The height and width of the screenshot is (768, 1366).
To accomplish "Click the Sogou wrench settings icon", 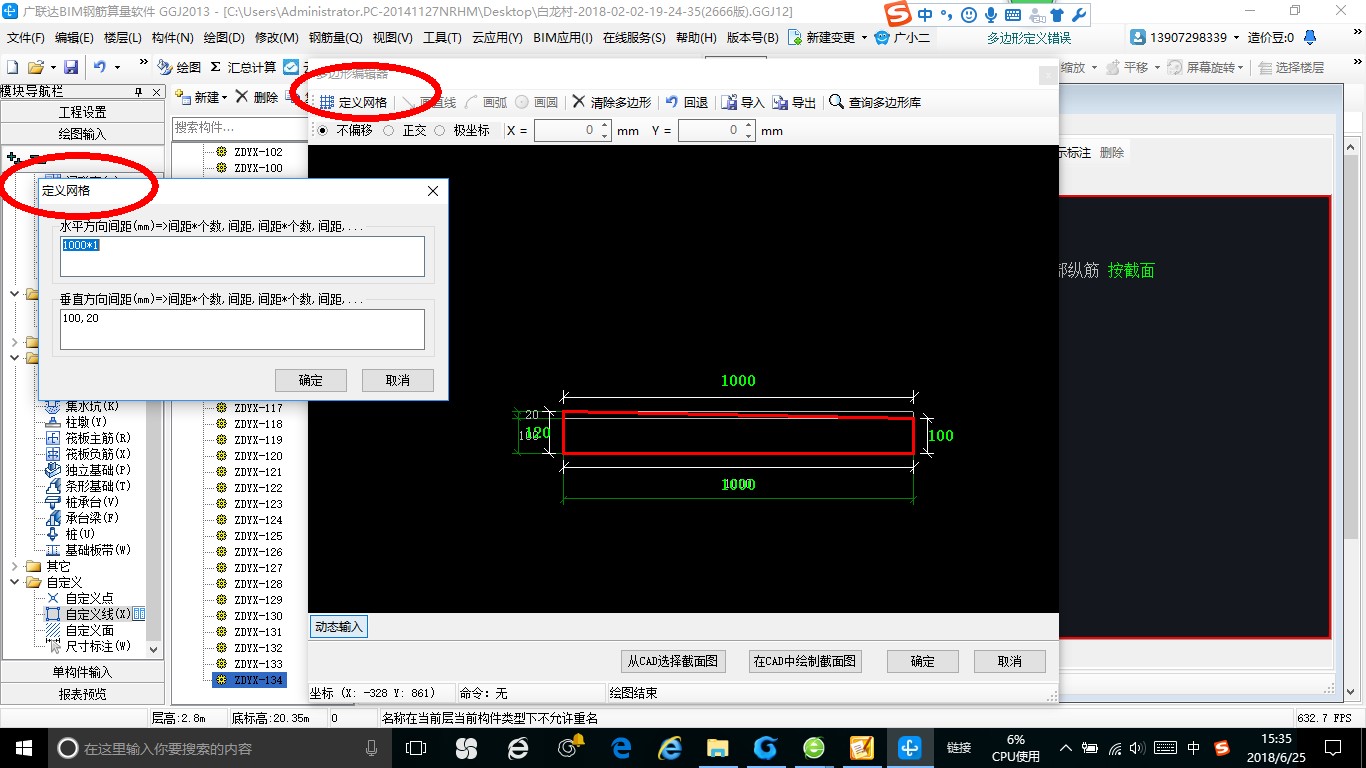I will point(1078,15).
